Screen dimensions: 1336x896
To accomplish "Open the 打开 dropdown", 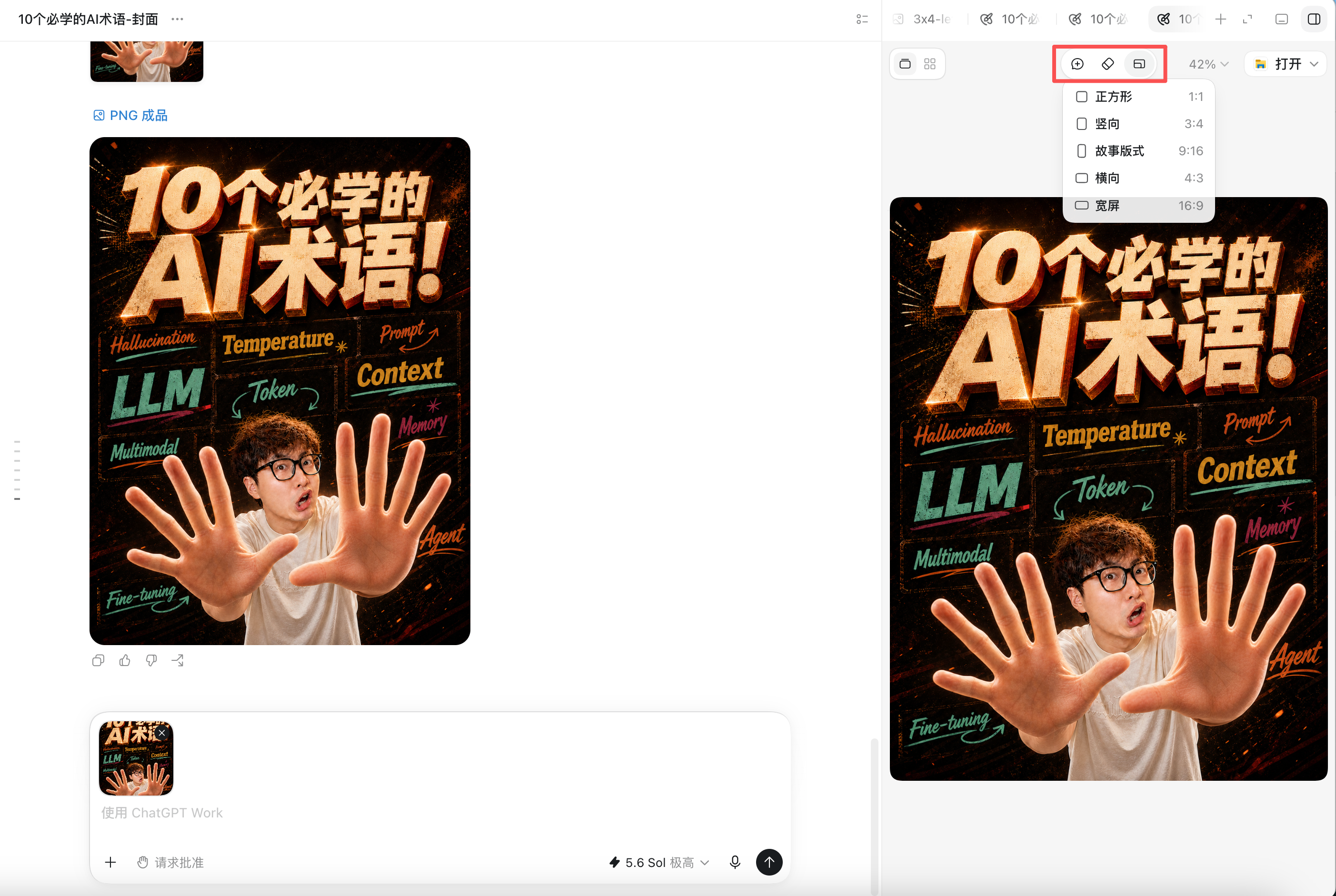I will 1286,64.
